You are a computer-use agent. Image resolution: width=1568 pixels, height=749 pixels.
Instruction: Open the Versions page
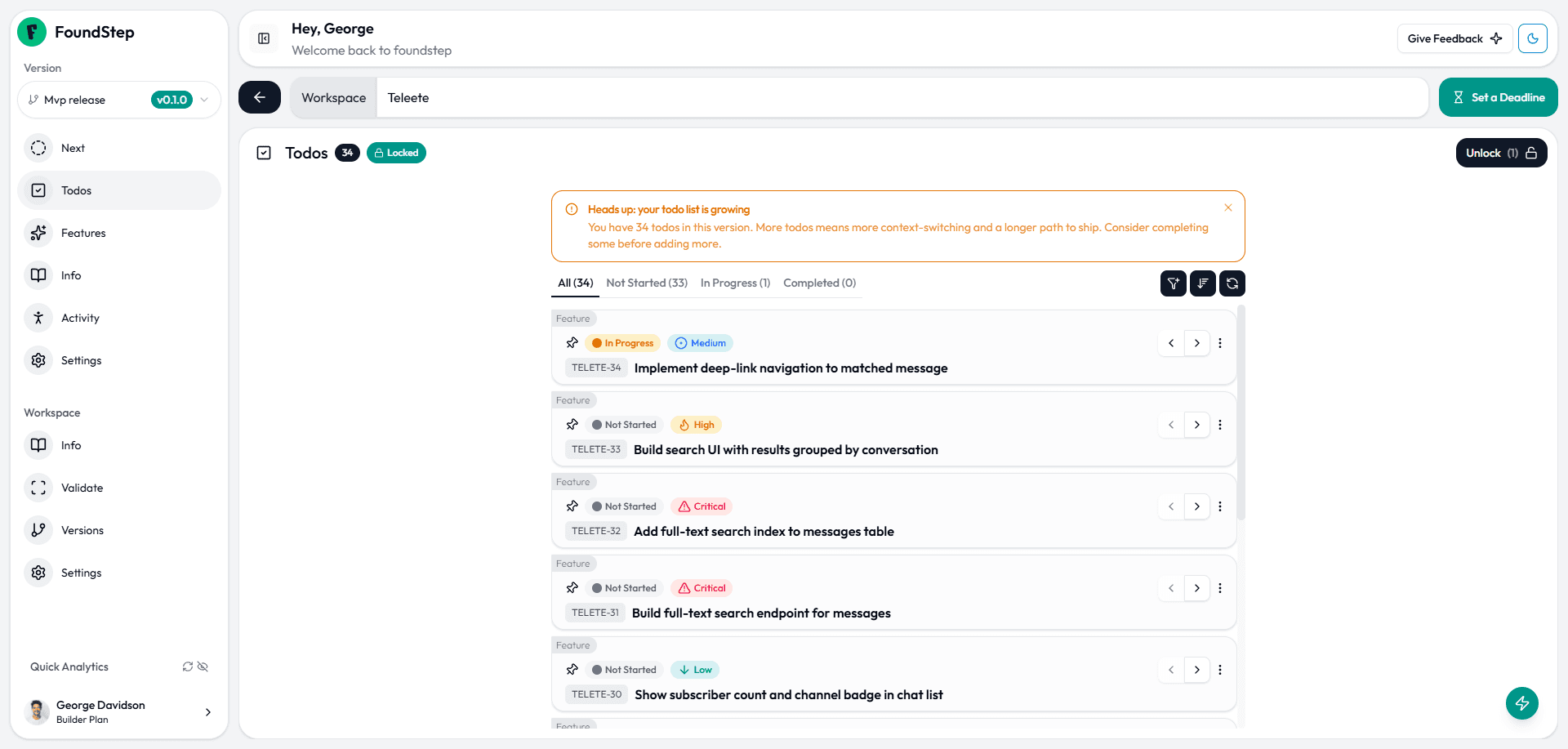click(x=119, y=530)
